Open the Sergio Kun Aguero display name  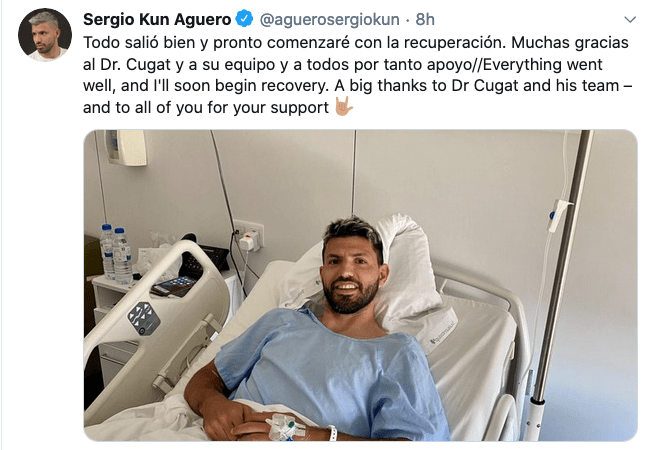[x=157, y=19]
